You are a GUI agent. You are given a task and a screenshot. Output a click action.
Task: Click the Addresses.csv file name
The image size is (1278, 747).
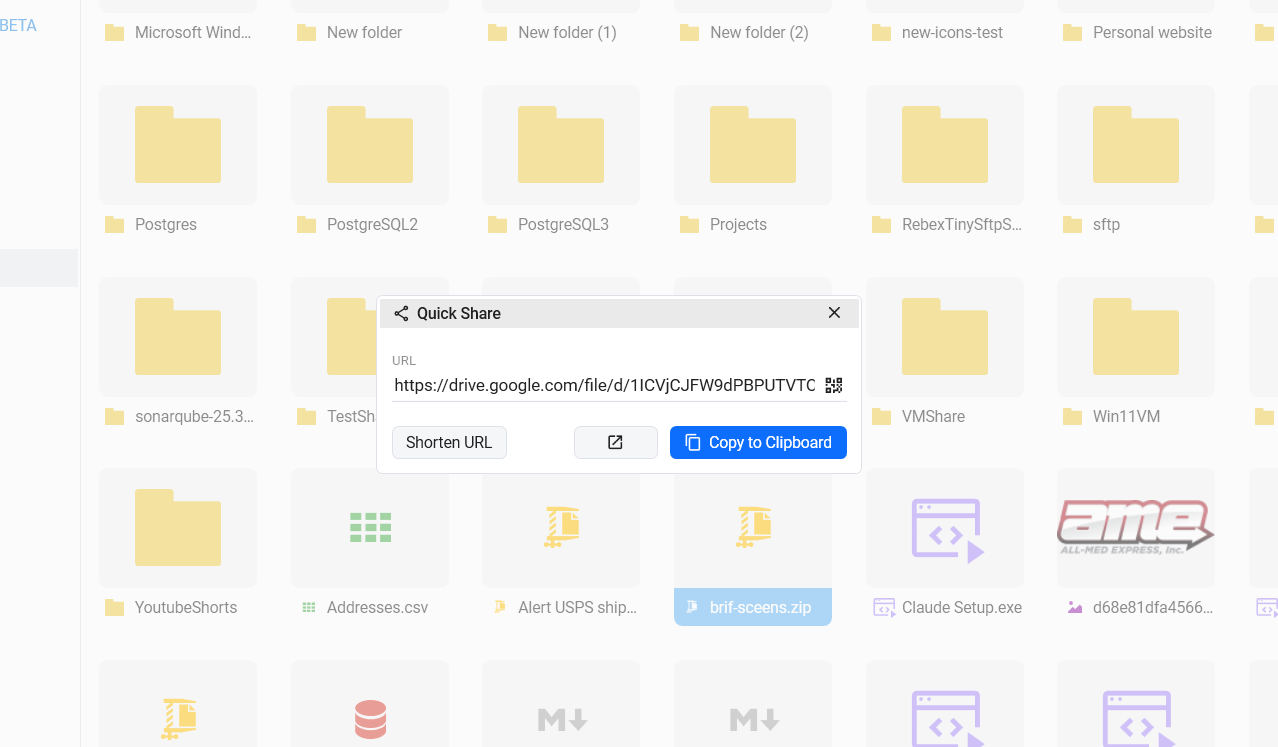[x=377, y=607]
